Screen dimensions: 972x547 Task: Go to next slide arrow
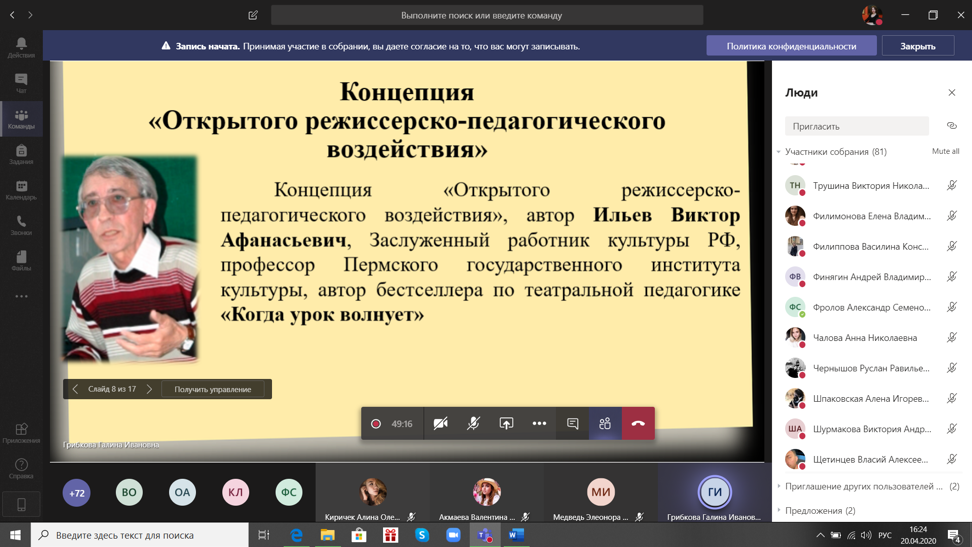pos(149,389)
